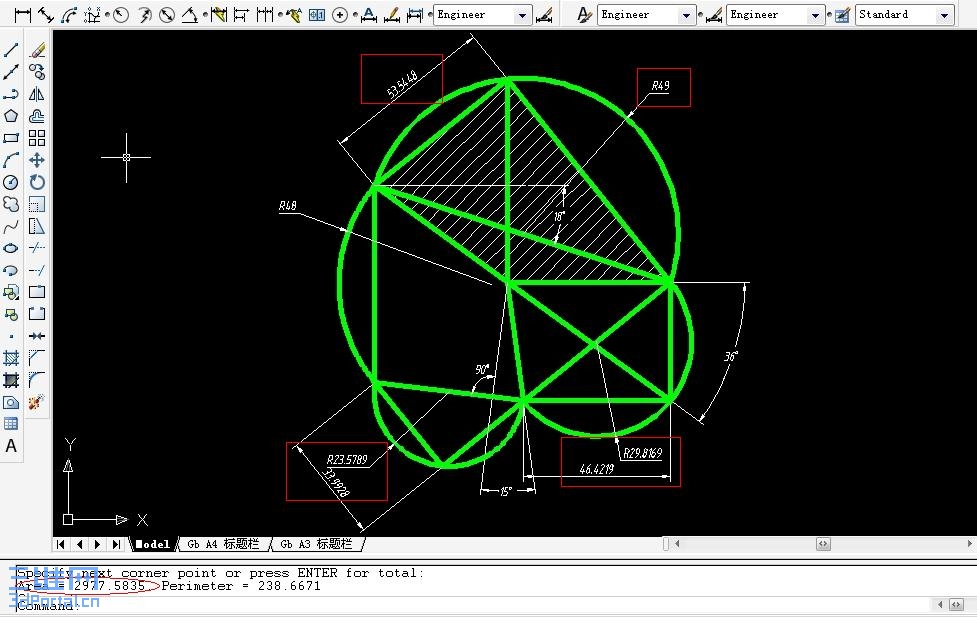The height and width of the screenshot is (617, 977).
Task: Select the Dimension Text Edit tool
Action: tap(392, 15)
